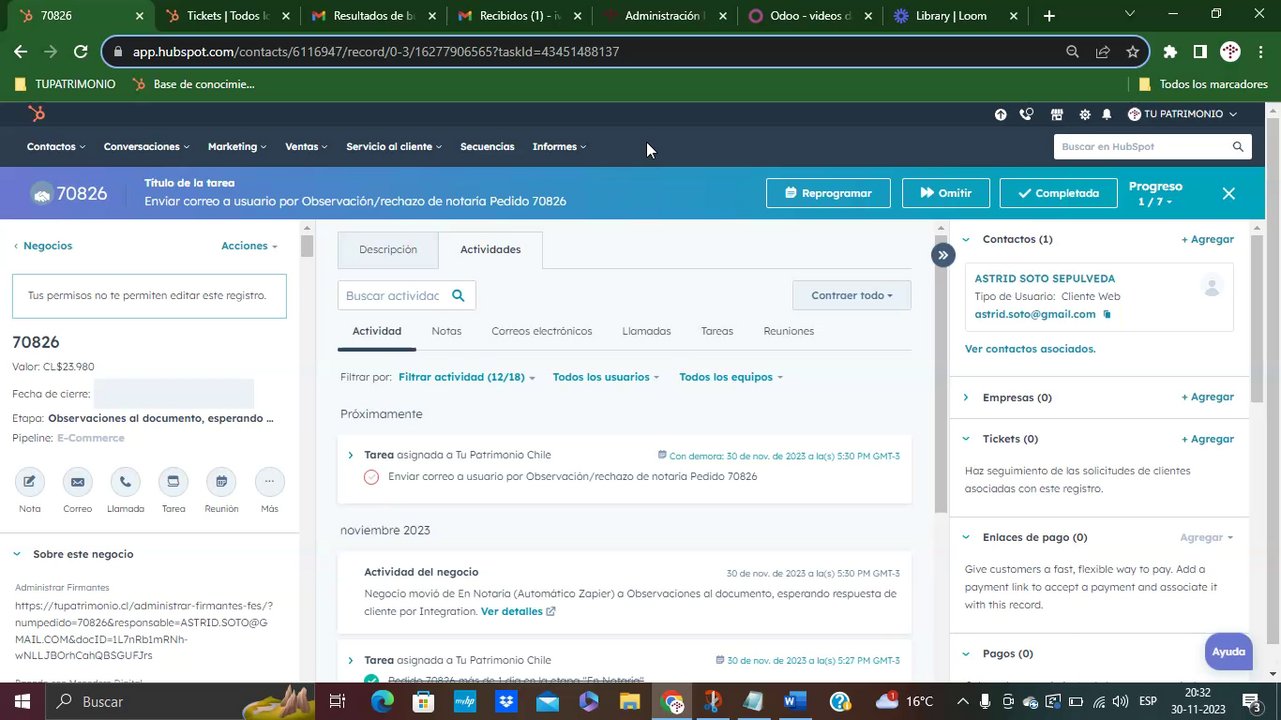
Task: Click the Ayuda help button
Action: click(x=1228, y=652)
